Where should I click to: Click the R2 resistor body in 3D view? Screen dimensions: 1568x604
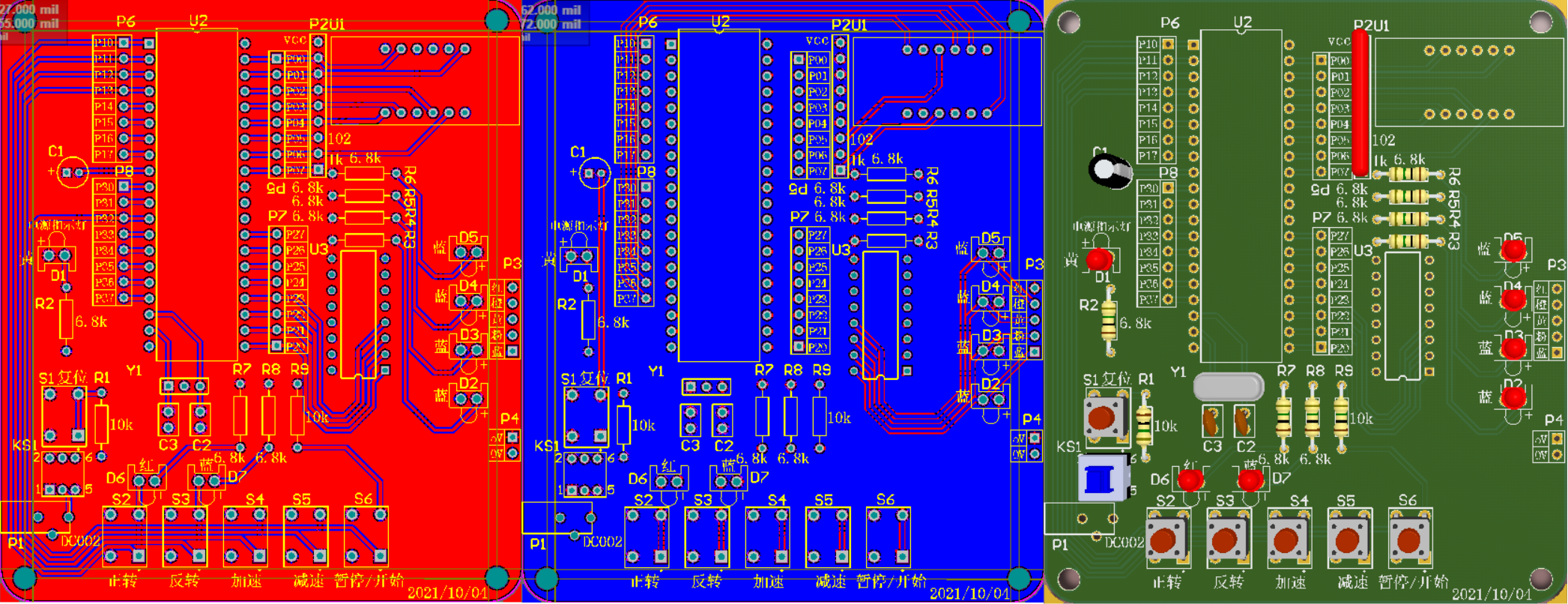pos(1110,319)
